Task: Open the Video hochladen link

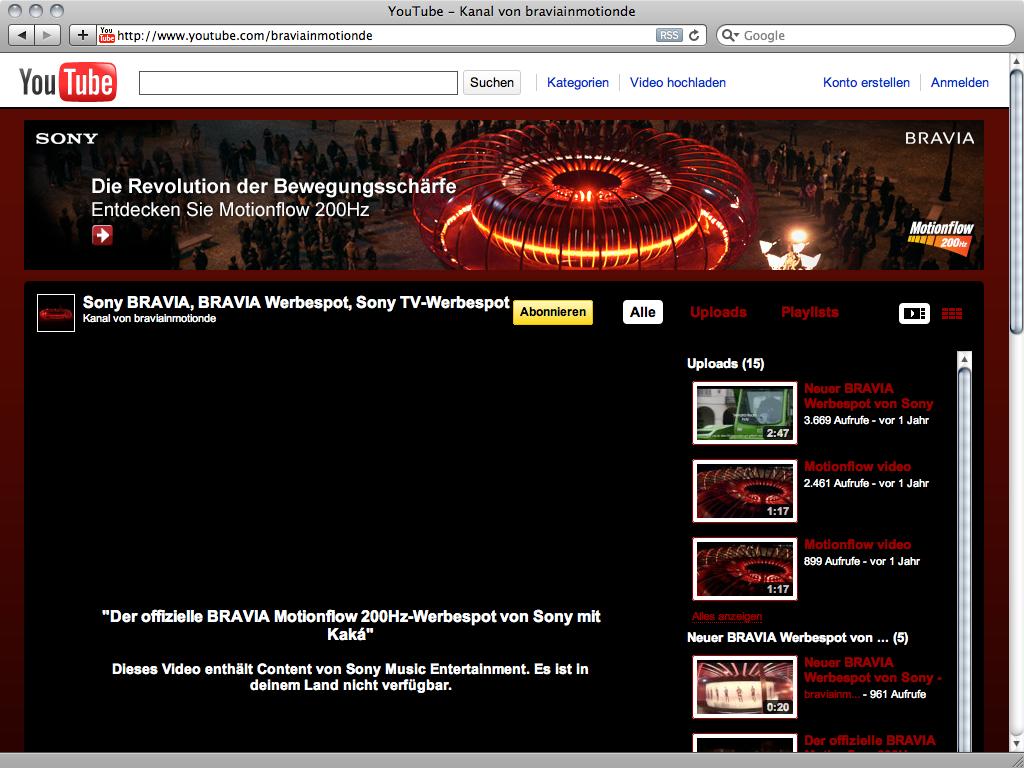Action: [678, 83]
